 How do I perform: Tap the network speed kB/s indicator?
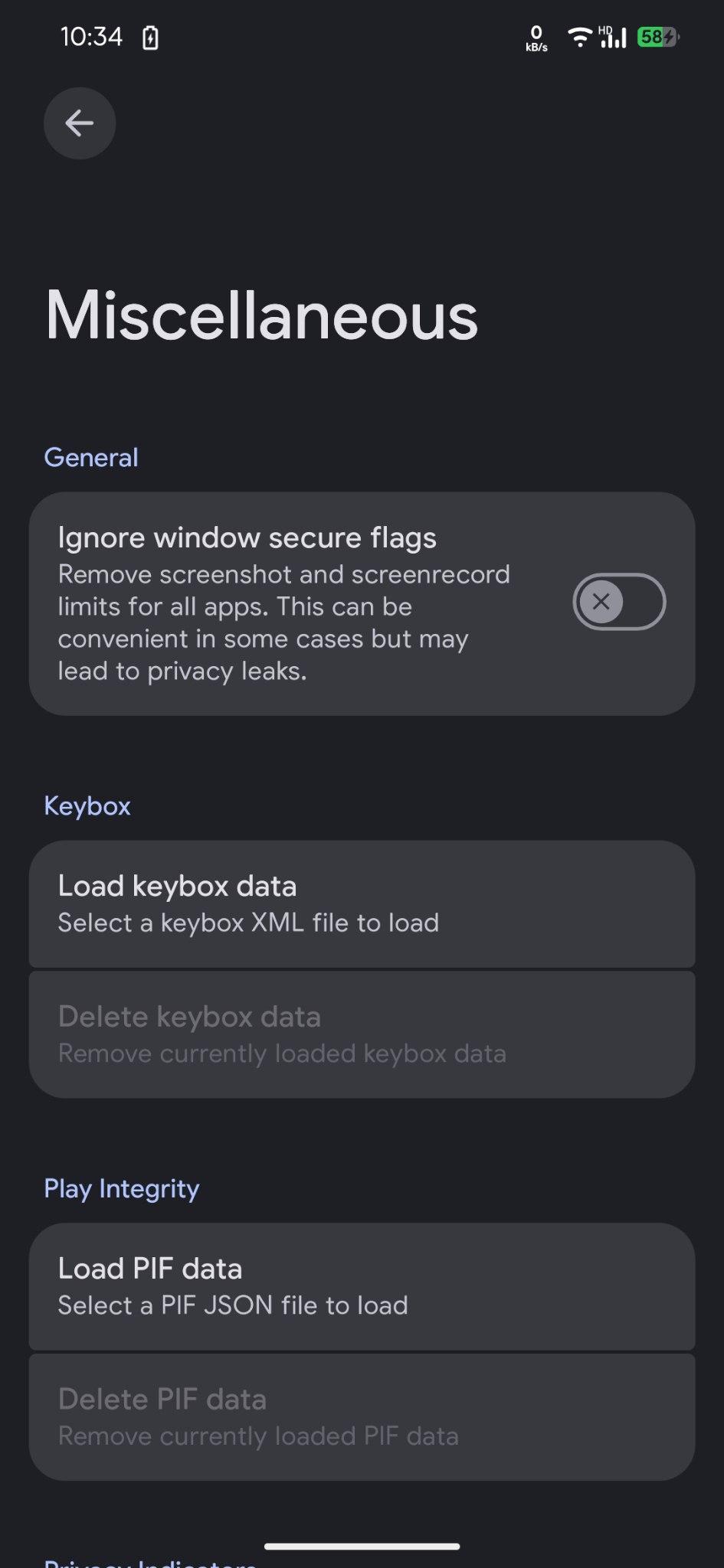pyautogui.click(x=536, y=38)
